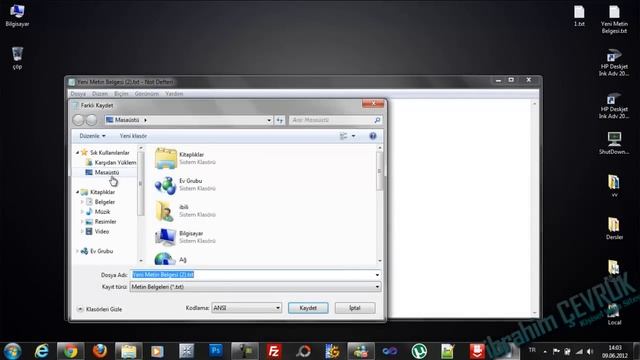Open the address bar history dropdown
Image resolution: width=640 pixels, height=360 pixels.
[x=269, y=120]
